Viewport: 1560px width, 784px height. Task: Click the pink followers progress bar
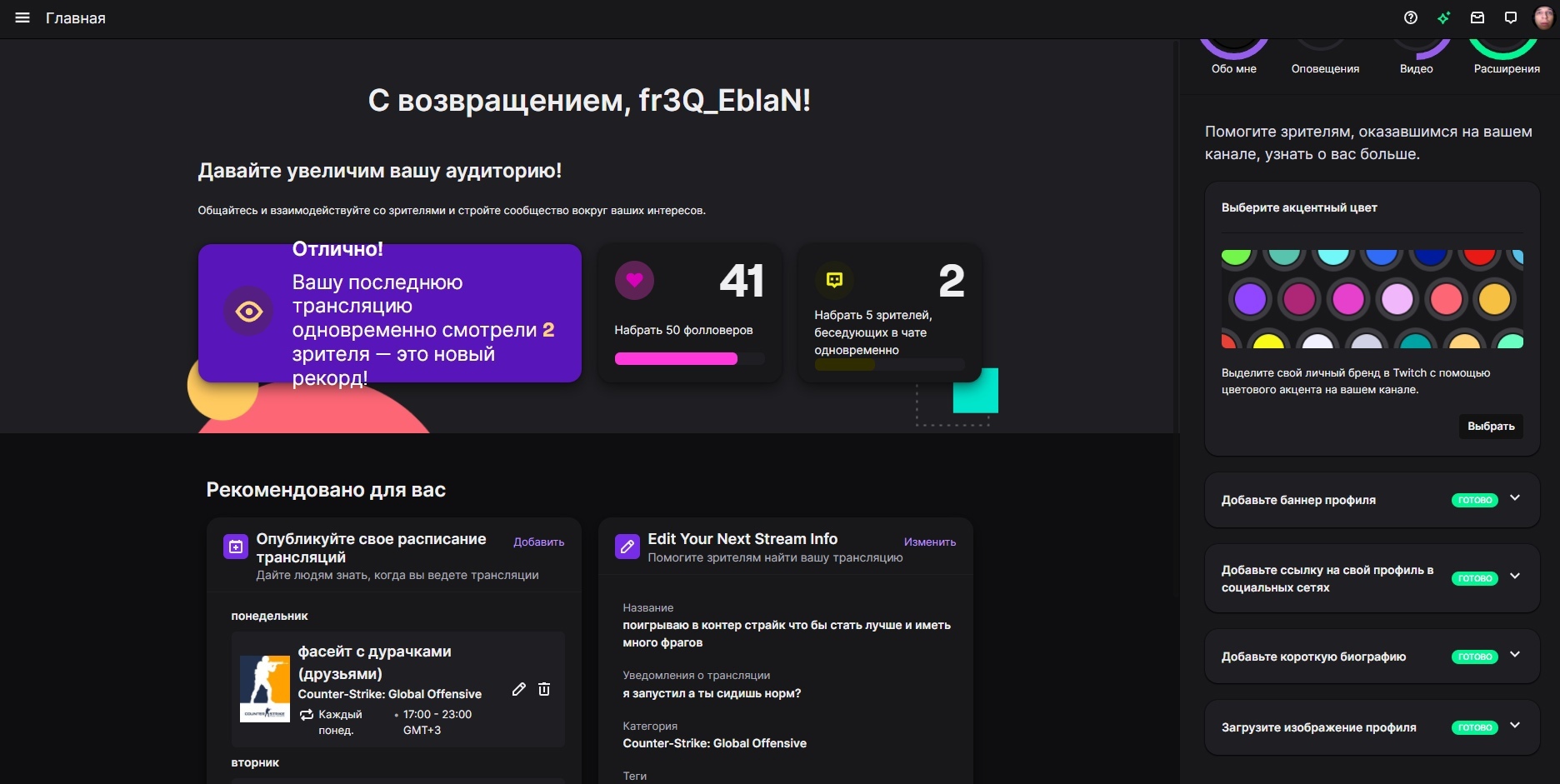pyautogui.click(x=689, y=359)
